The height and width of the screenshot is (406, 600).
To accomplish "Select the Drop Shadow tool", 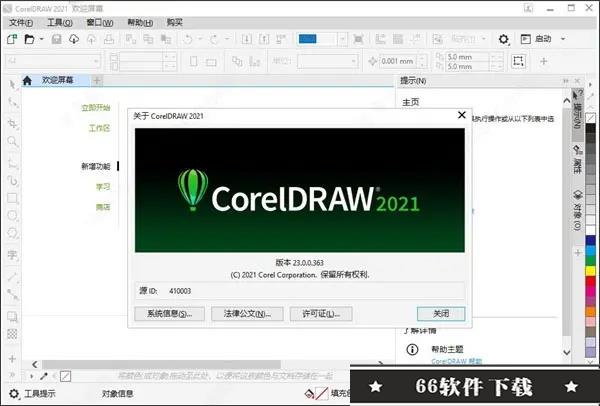I will point(13,316).
